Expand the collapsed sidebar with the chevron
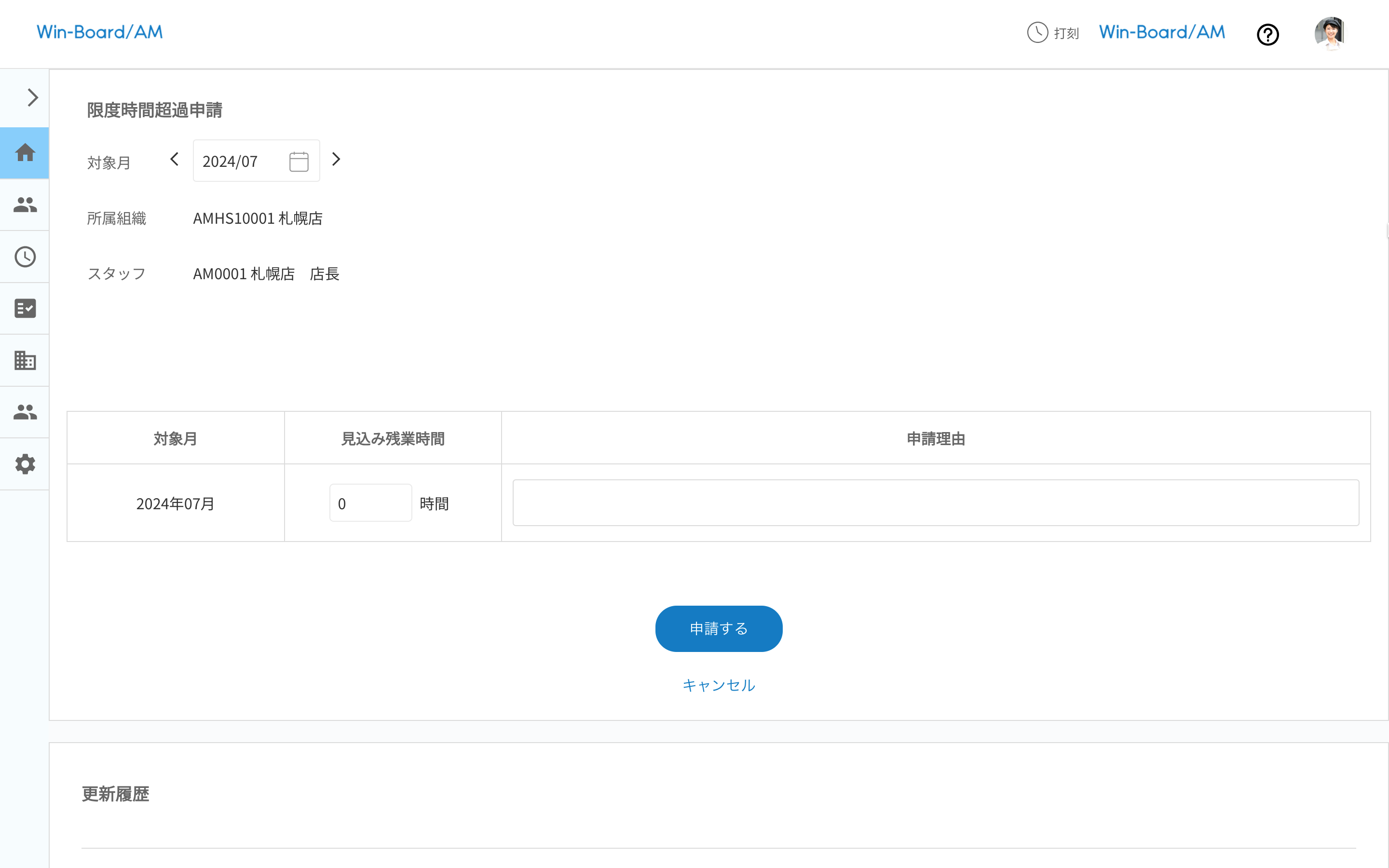This screenshot has width=1389, height=868. [31, 97]
